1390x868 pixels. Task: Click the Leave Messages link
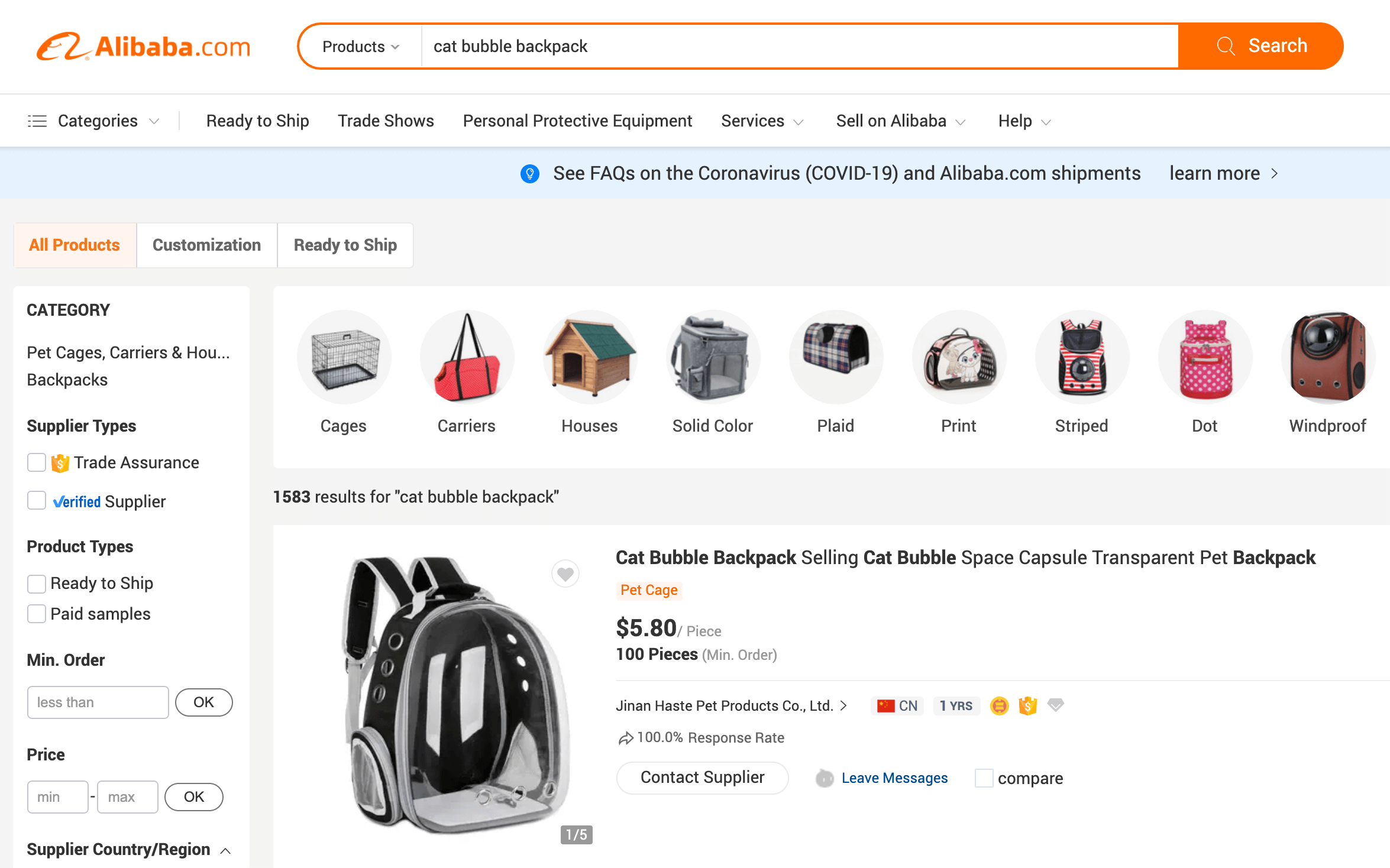click(894, 778)
